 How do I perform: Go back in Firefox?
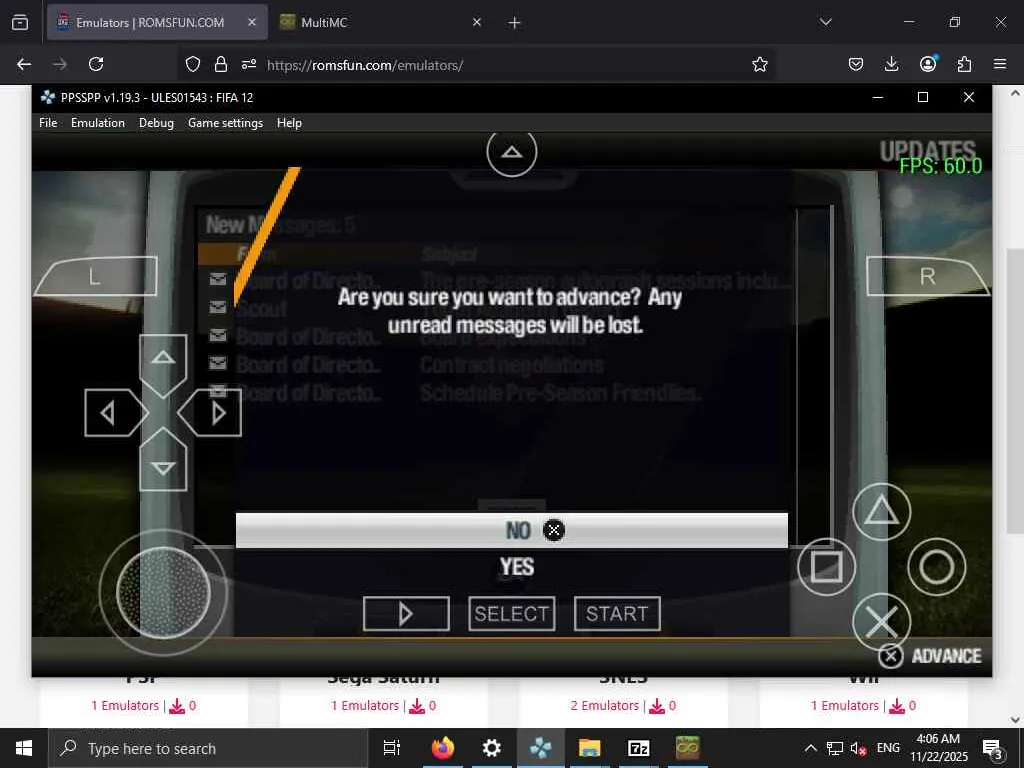click(24, 64)
